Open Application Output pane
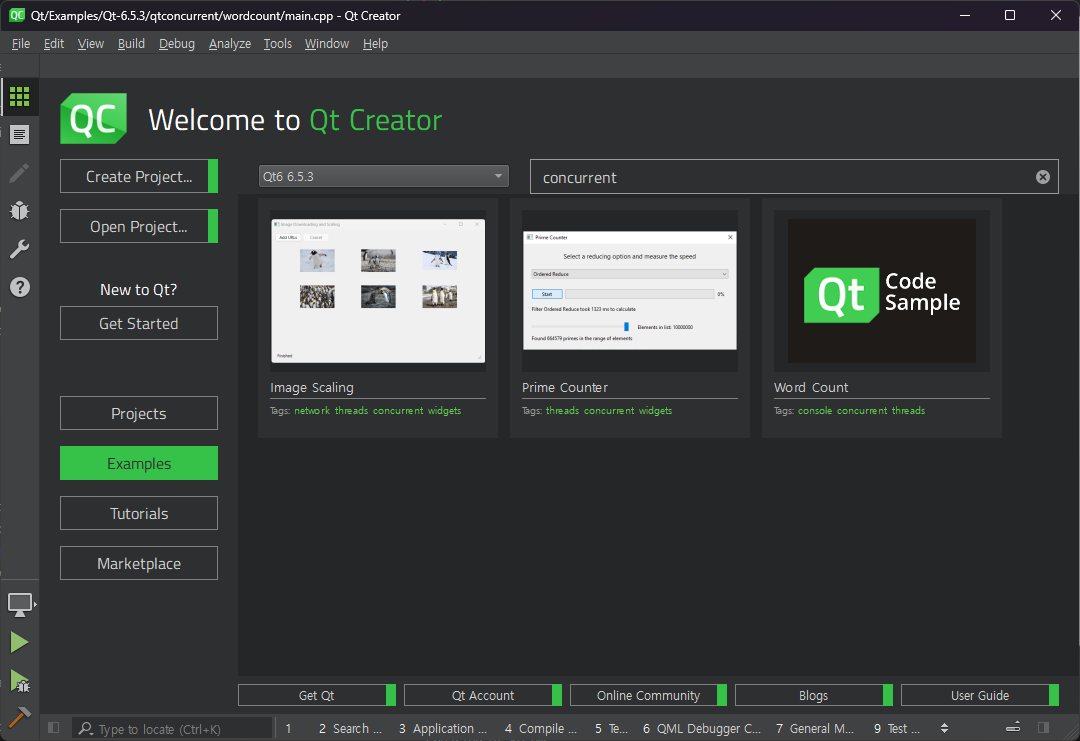Image resolution: width=1080 pixels, height=741 pixels. point(442,729)
